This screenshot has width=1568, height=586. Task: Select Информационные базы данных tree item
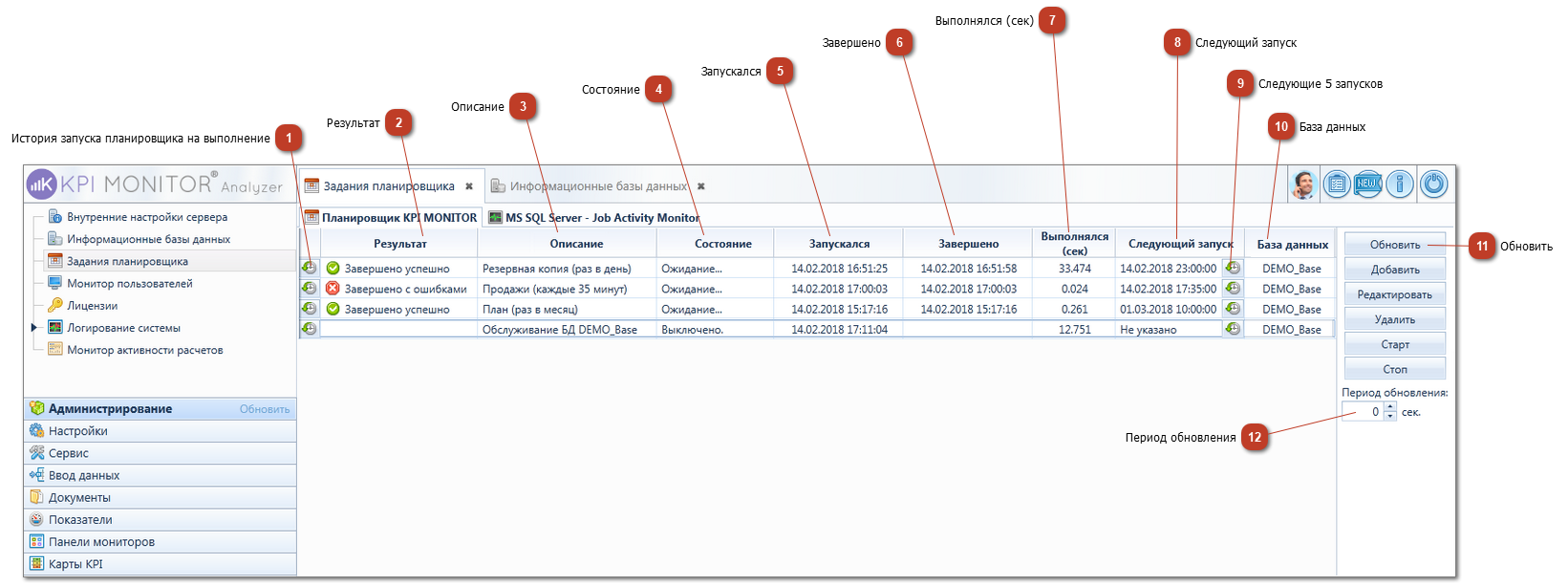pos(148,239)
